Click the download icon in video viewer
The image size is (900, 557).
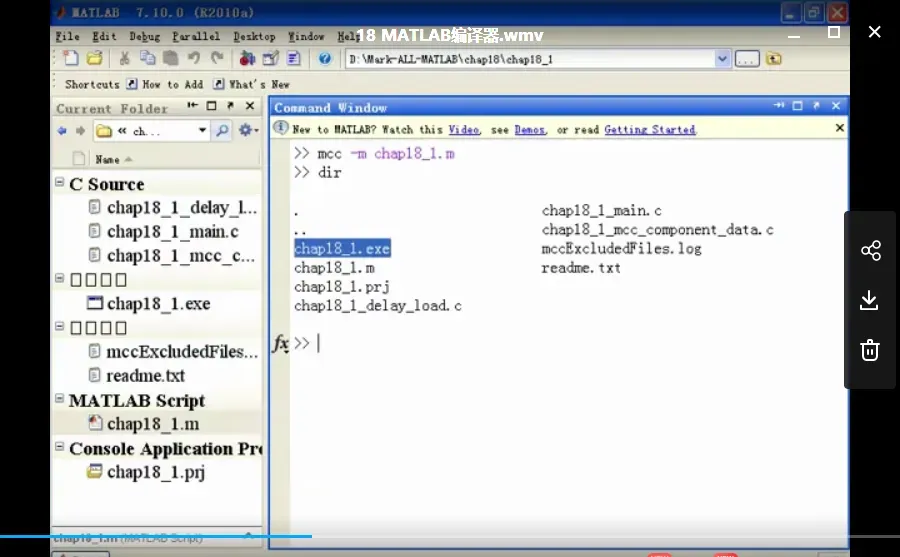tap(869, 300)
